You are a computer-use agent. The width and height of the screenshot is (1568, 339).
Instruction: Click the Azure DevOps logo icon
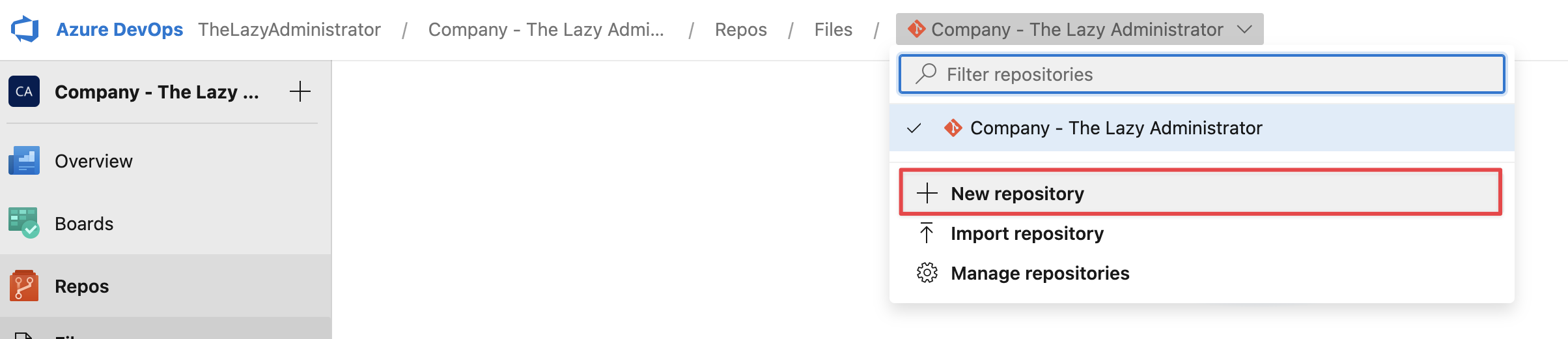25,29
